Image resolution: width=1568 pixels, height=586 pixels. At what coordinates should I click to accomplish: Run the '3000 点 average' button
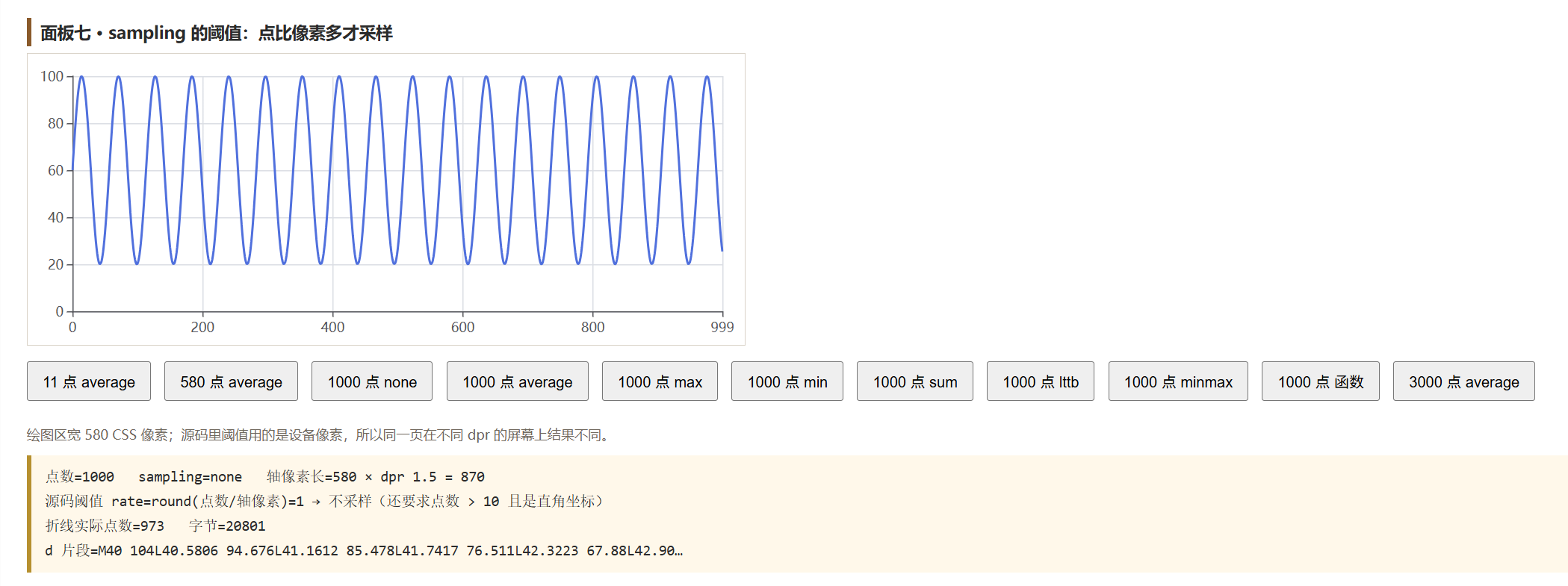(1464, 381)
